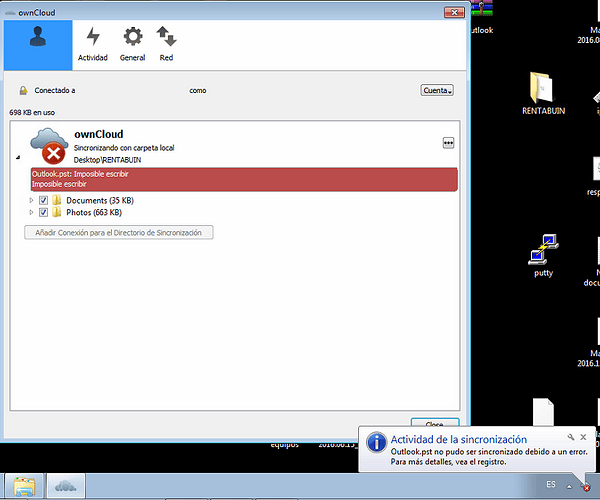Image resolution: width=600 pixels, height=500 pixels.
Task: Click the Close button of settings dialog
Action: (x=435, y=424)
